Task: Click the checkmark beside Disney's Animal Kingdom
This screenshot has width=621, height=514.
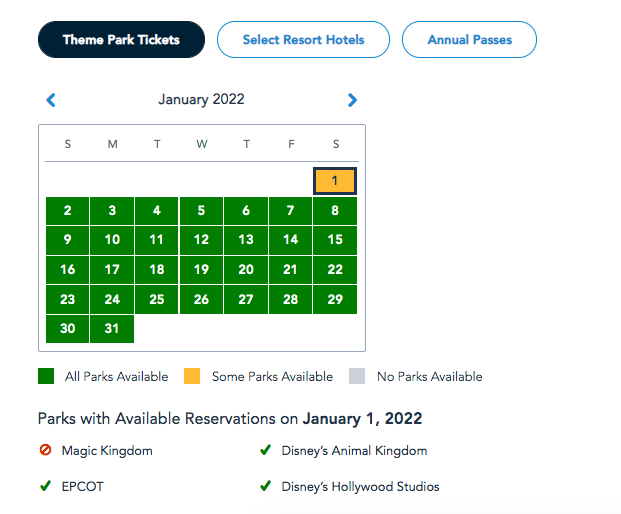Action: (265, 450)
